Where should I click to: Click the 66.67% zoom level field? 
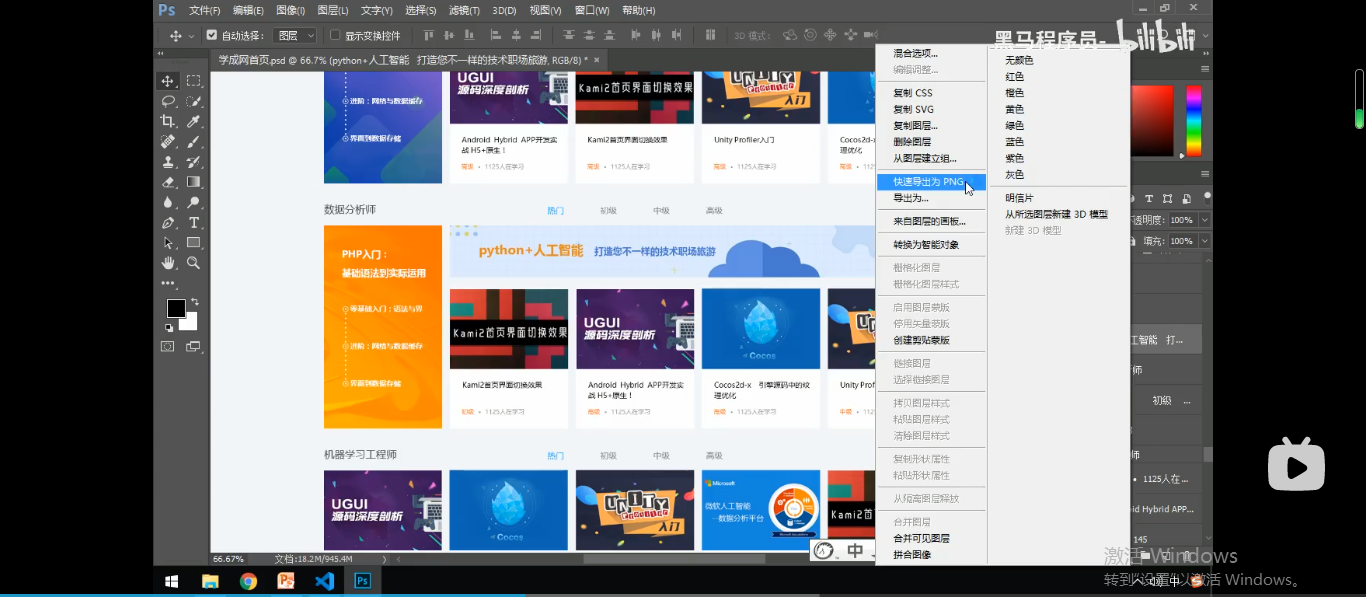229,559
